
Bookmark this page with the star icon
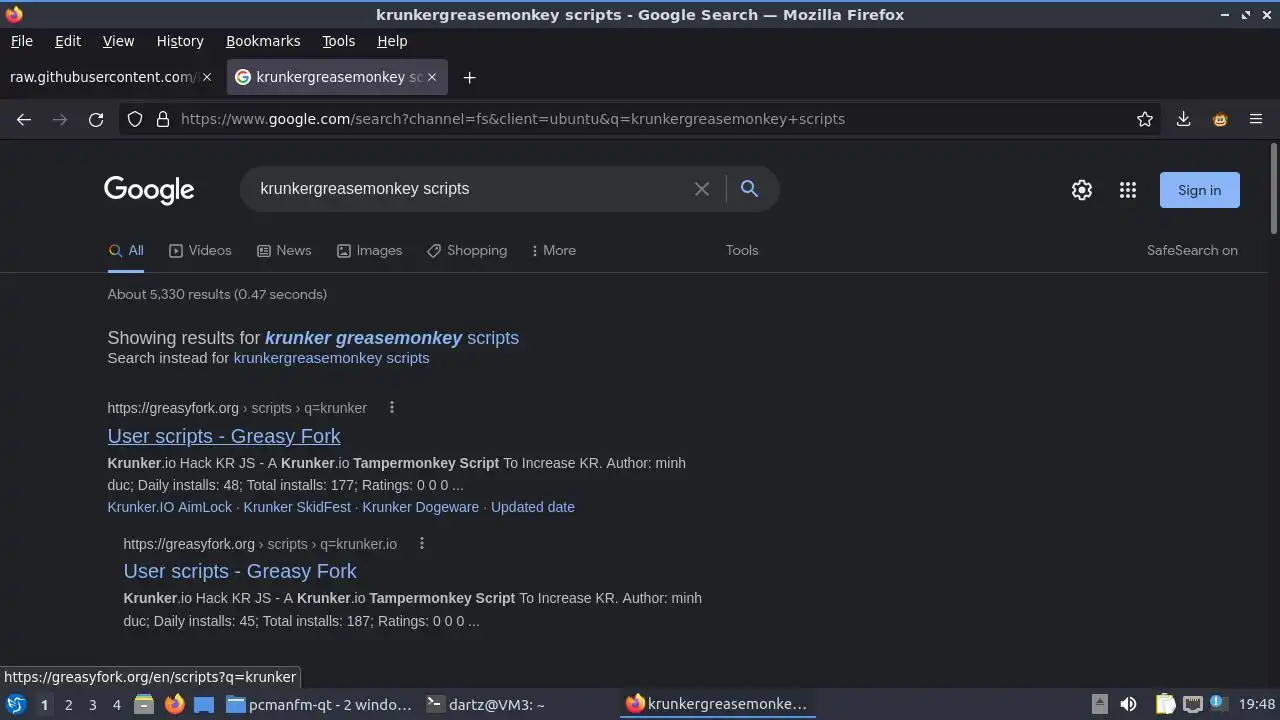click(1145, 119)
